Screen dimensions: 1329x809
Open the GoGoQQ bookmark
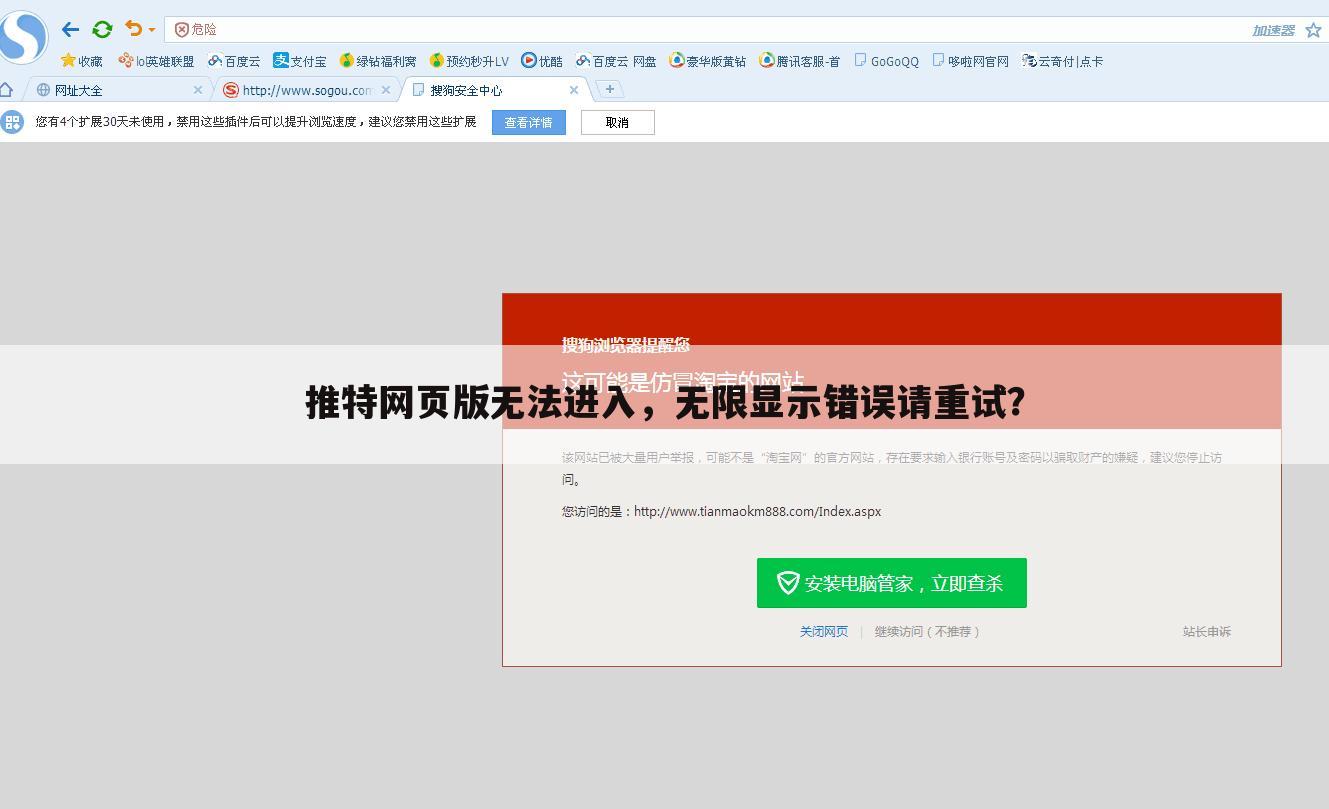click(887, 61)
